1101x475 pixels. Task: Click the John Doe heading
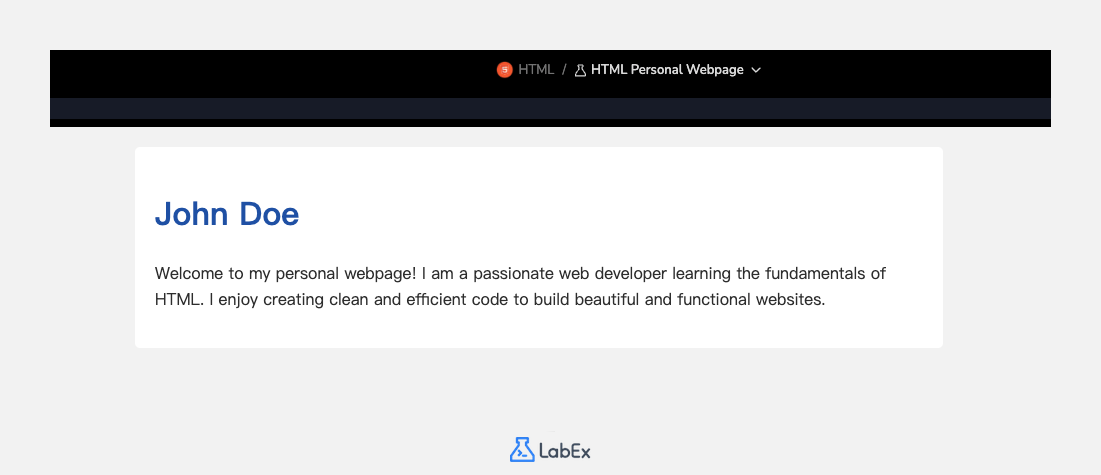[x=227, y=213]
